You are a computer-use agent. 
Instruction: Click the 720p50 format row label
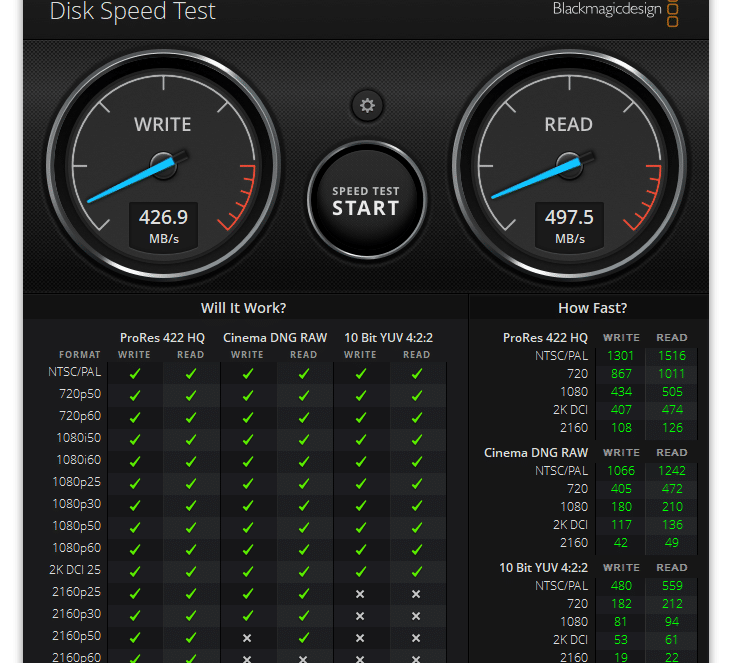[80, 394]
